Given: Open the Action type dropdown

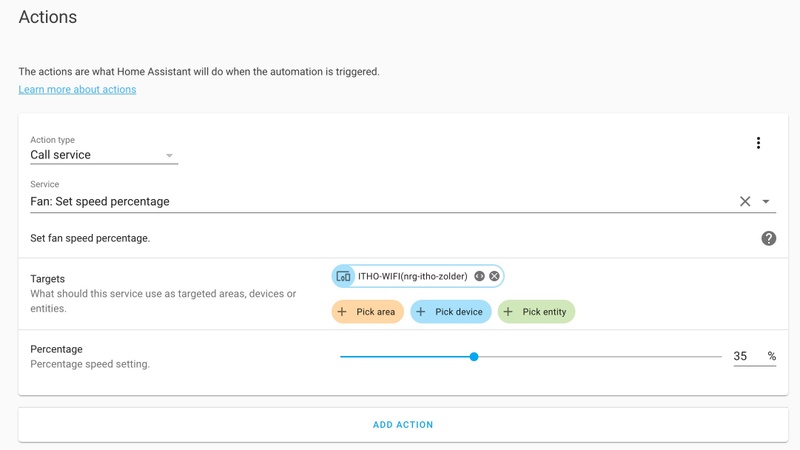Looking at the screenshot, I should pyautogui.click(x=104, y=155).
